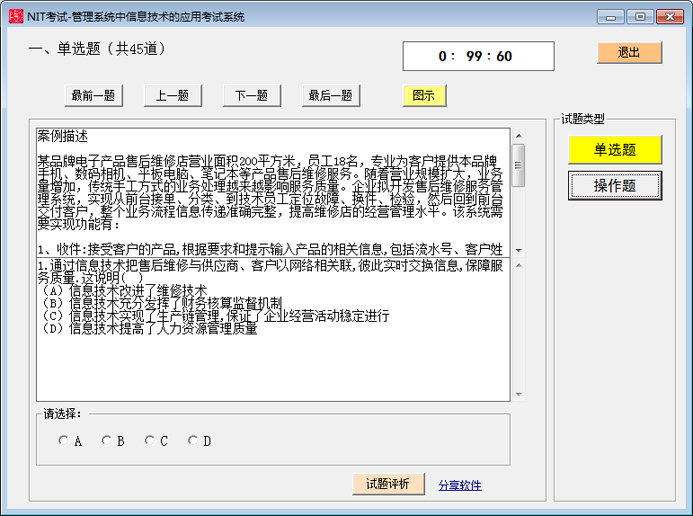693x516 pixels.
Task: Click case description scrollbar down arrow
Action: pos(518,249)
